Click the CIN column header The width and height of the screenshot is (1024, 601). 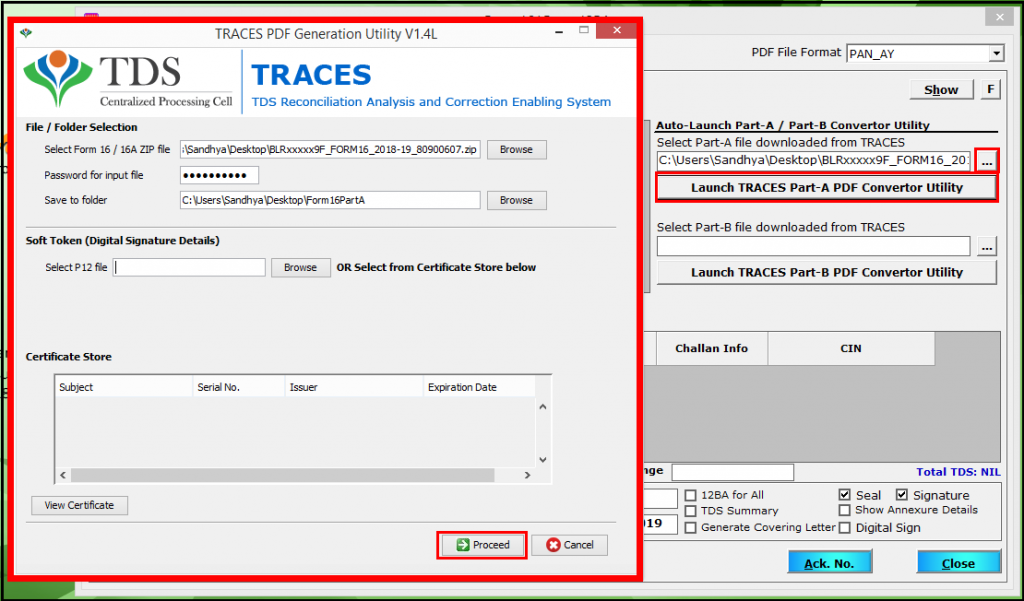point(851,349)
